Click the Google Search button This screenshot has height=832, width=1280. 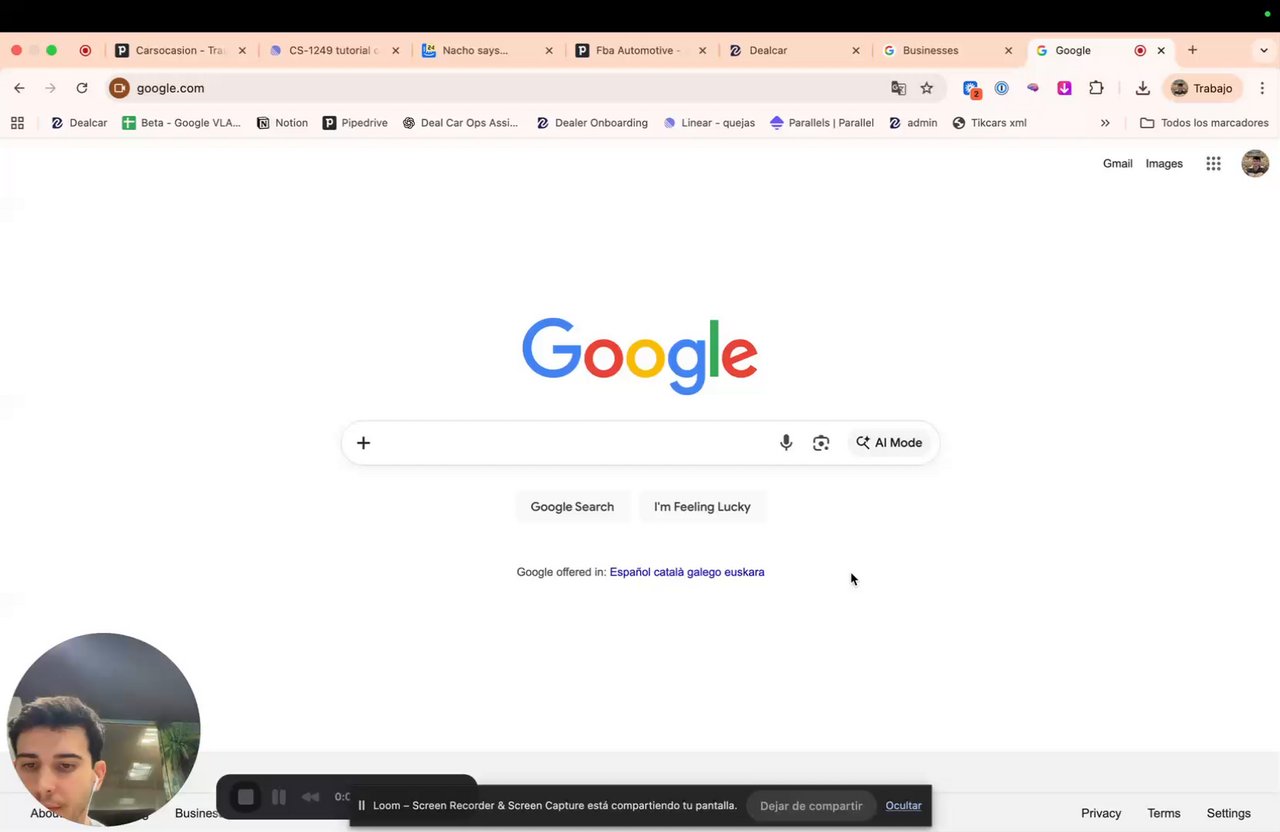tap(572, 507)
